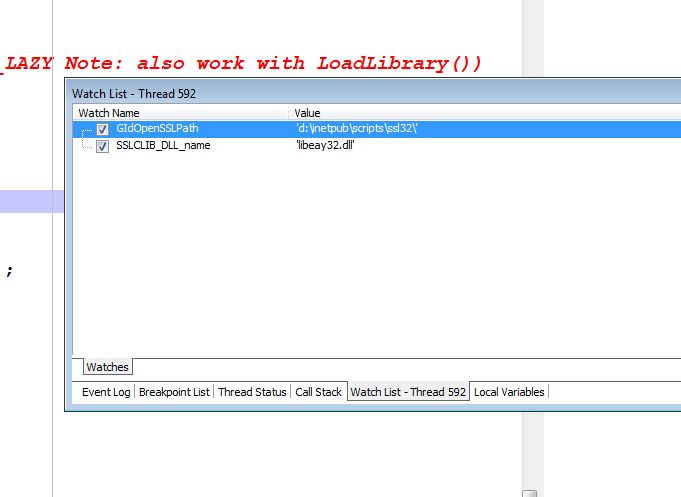Switch to the Event Log tab
The image size is (681, 497).
[x=106, y=392]
